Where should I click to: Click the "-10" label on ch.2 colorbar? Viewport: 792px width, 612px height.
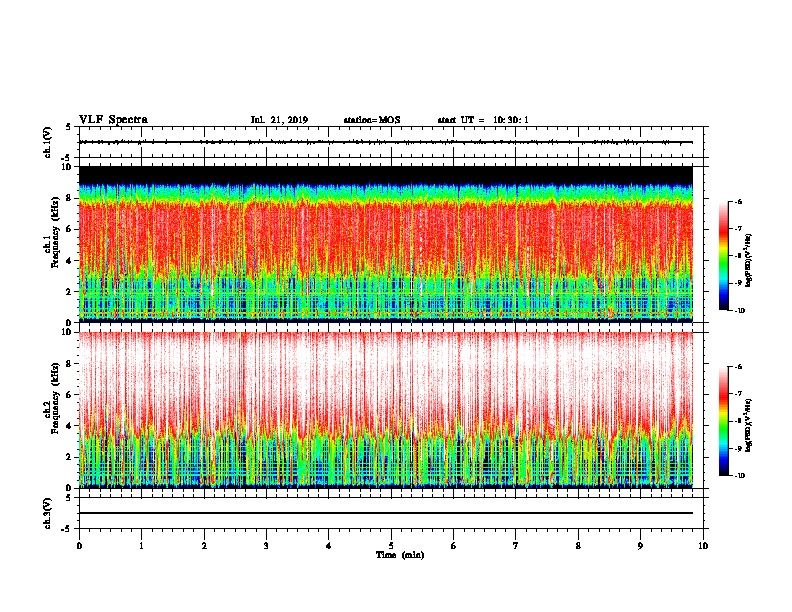[739, 476]
